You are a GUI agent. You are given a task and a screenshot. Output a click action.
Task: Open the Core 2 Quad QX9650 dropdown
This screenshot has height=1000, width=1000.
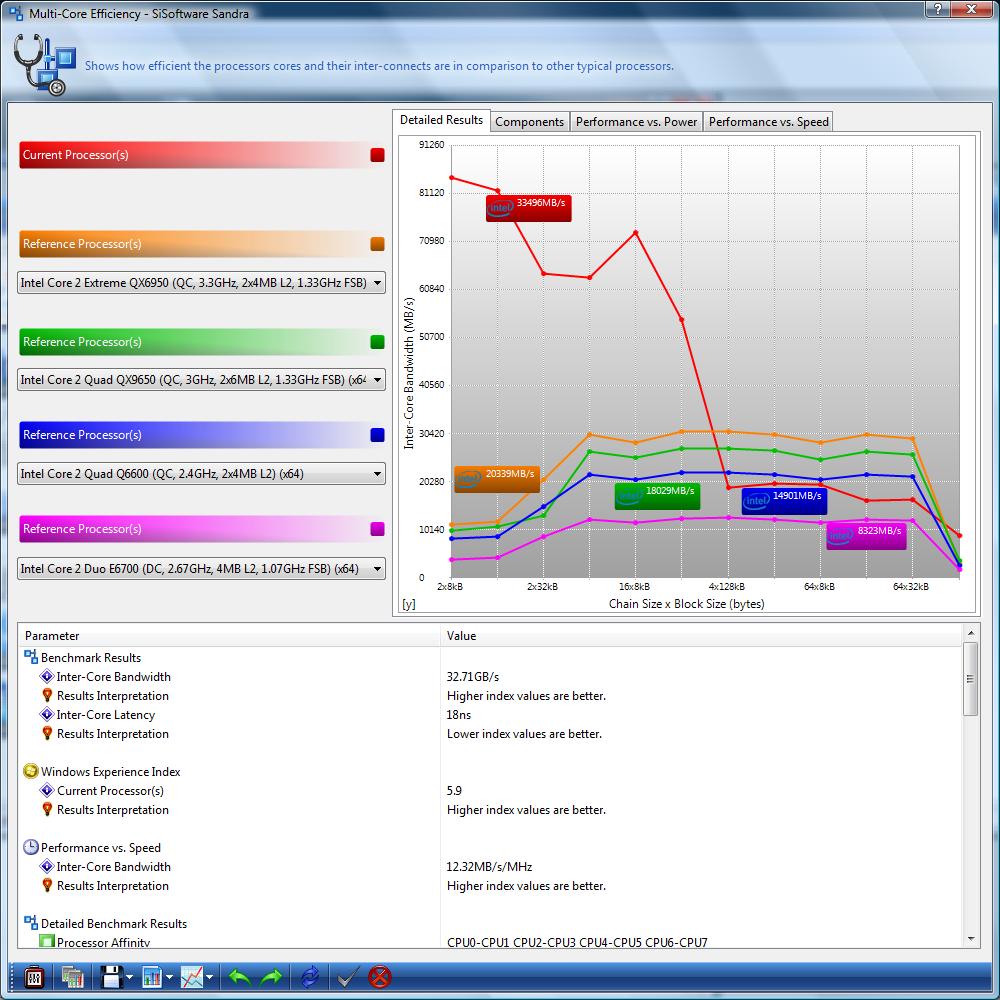[202, 379]
